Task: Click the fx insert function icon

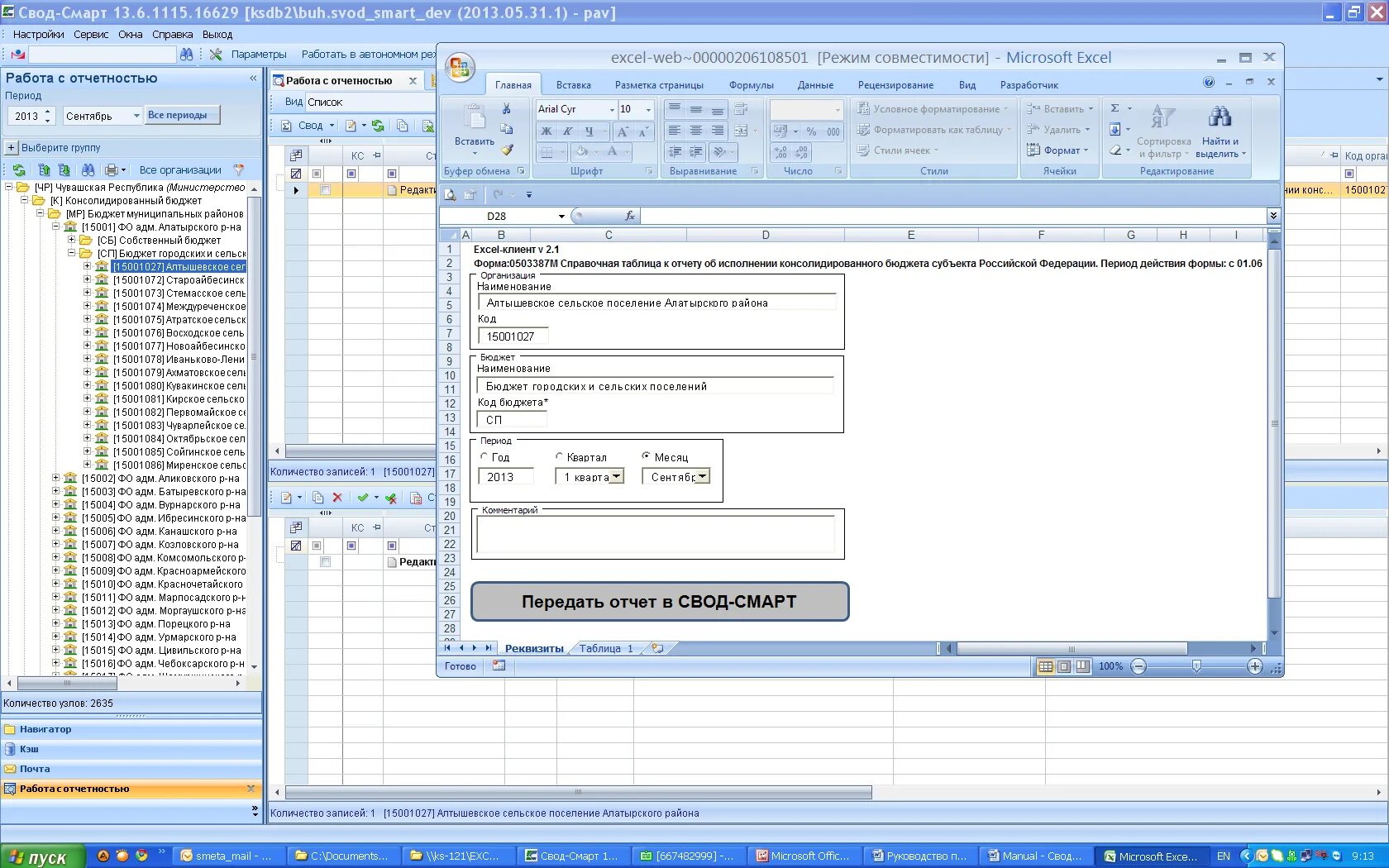Action: [630, 216]
